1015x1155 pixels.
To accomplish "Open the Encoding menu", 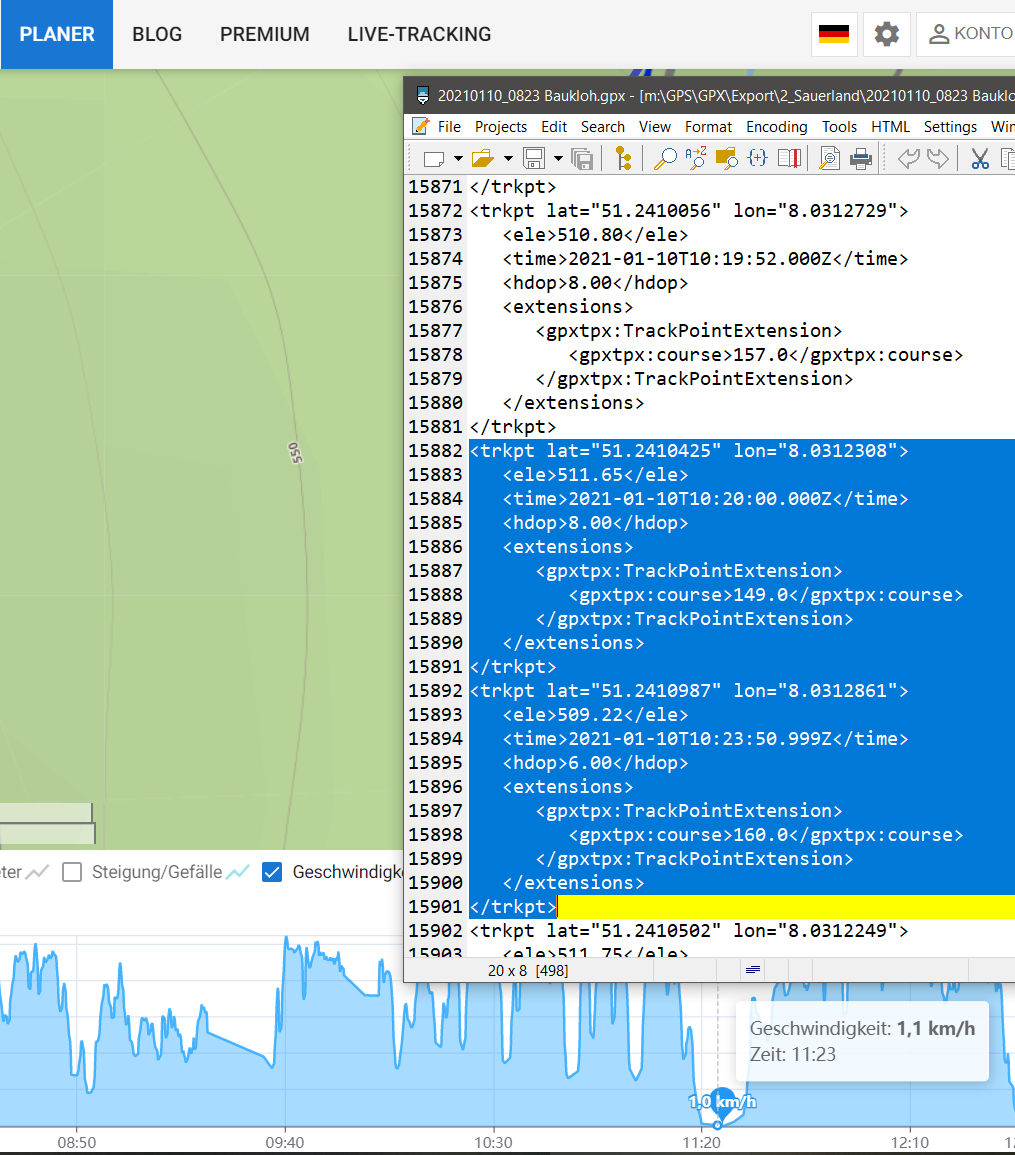I will [x=776, y=127].
